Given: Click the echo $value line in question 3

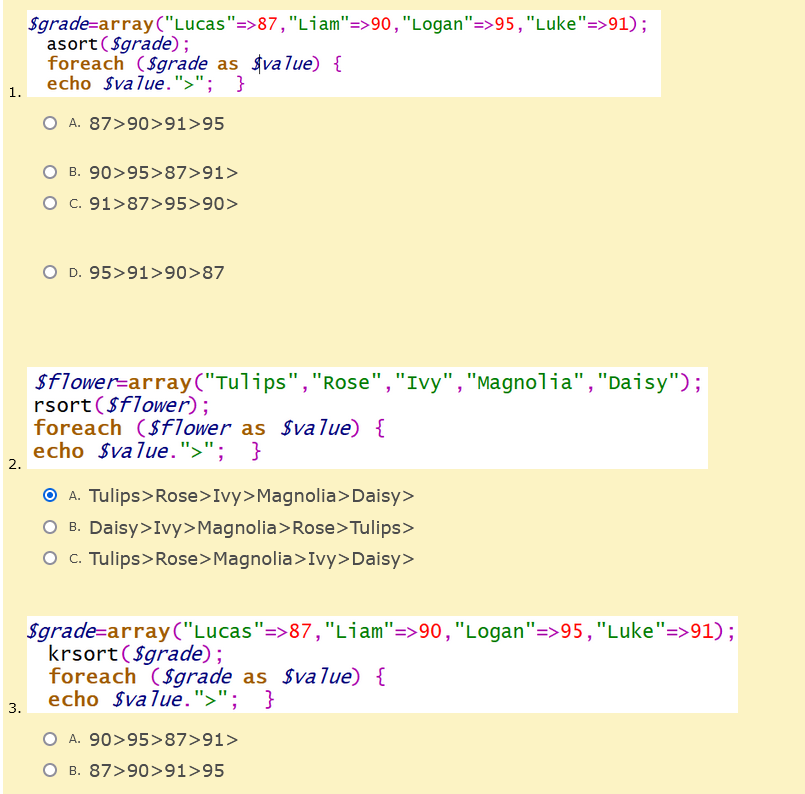Looking at the screenshot, I should (161, 700).
